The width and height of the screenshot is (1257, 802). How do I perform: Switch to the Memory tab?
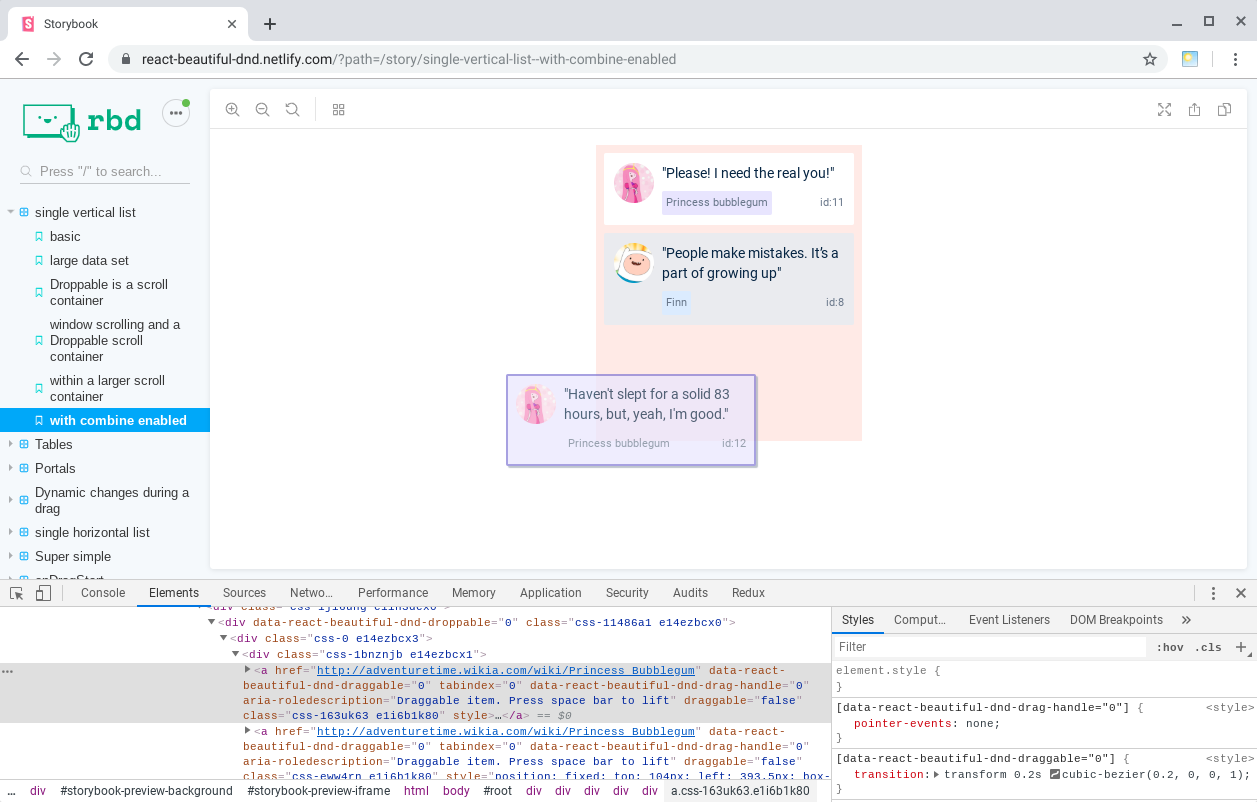[x=474, y=593]
